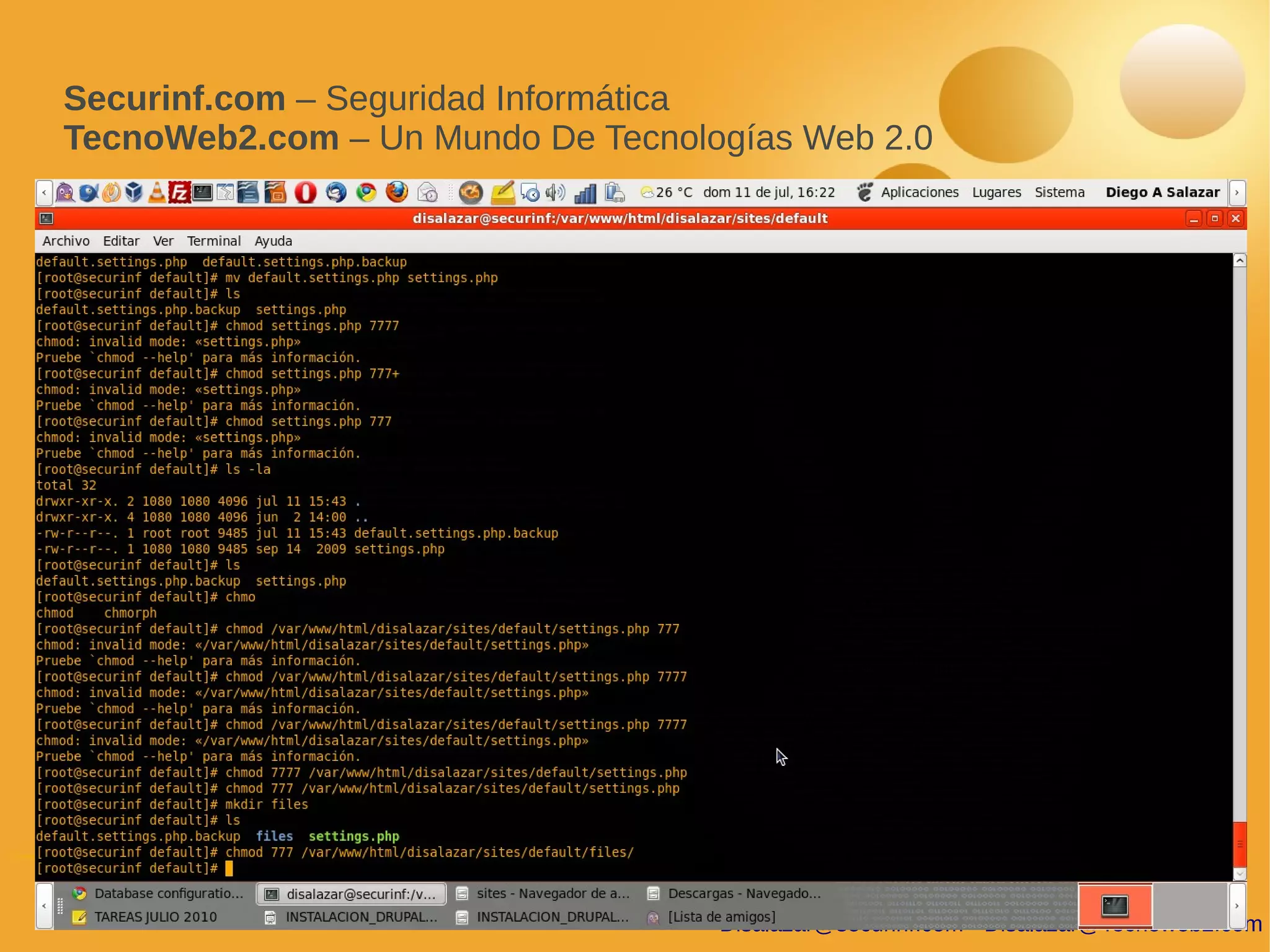
Task: Switch to Descargas - Navegador window
Action: (735, 893)
